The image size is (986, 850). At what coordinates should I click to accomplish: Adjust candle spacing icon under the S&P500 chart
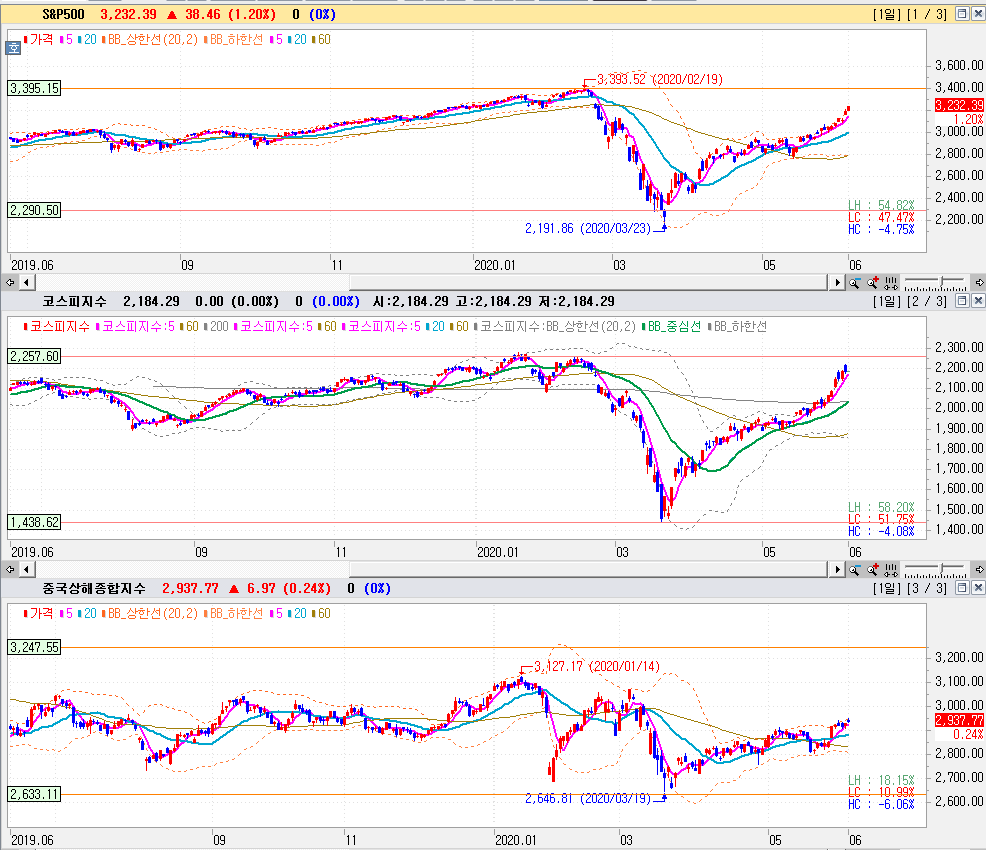891,283
